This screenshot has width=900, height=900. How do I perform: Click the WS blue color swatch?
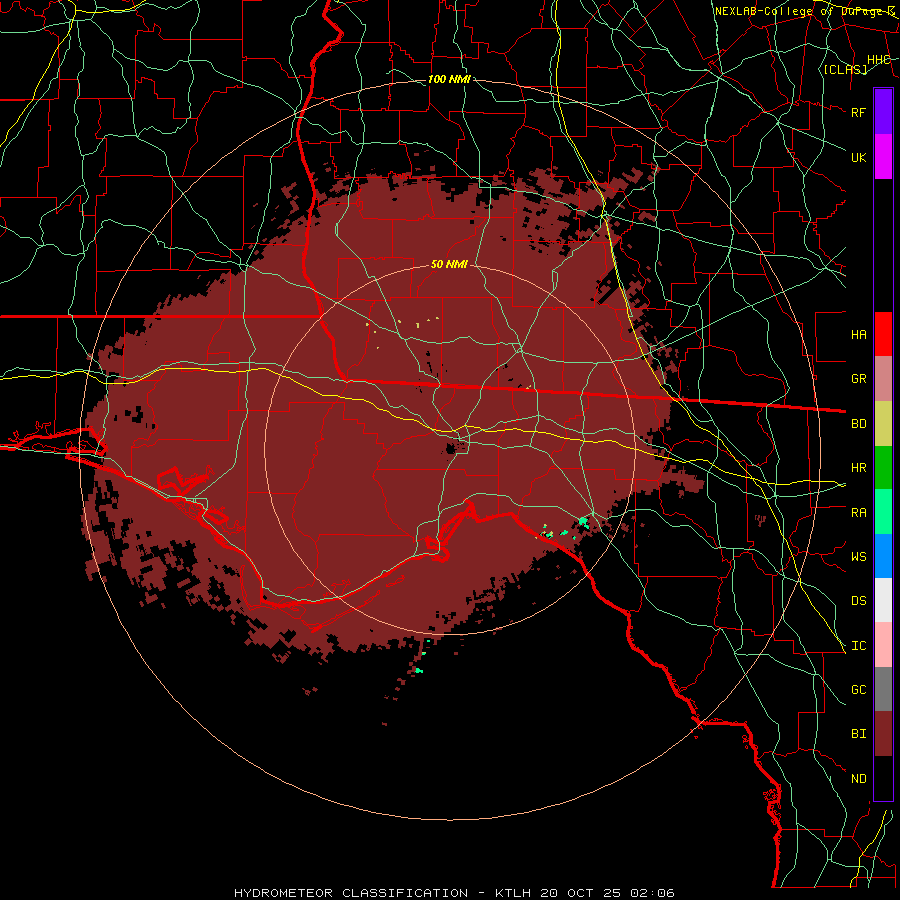coord(883,556)
